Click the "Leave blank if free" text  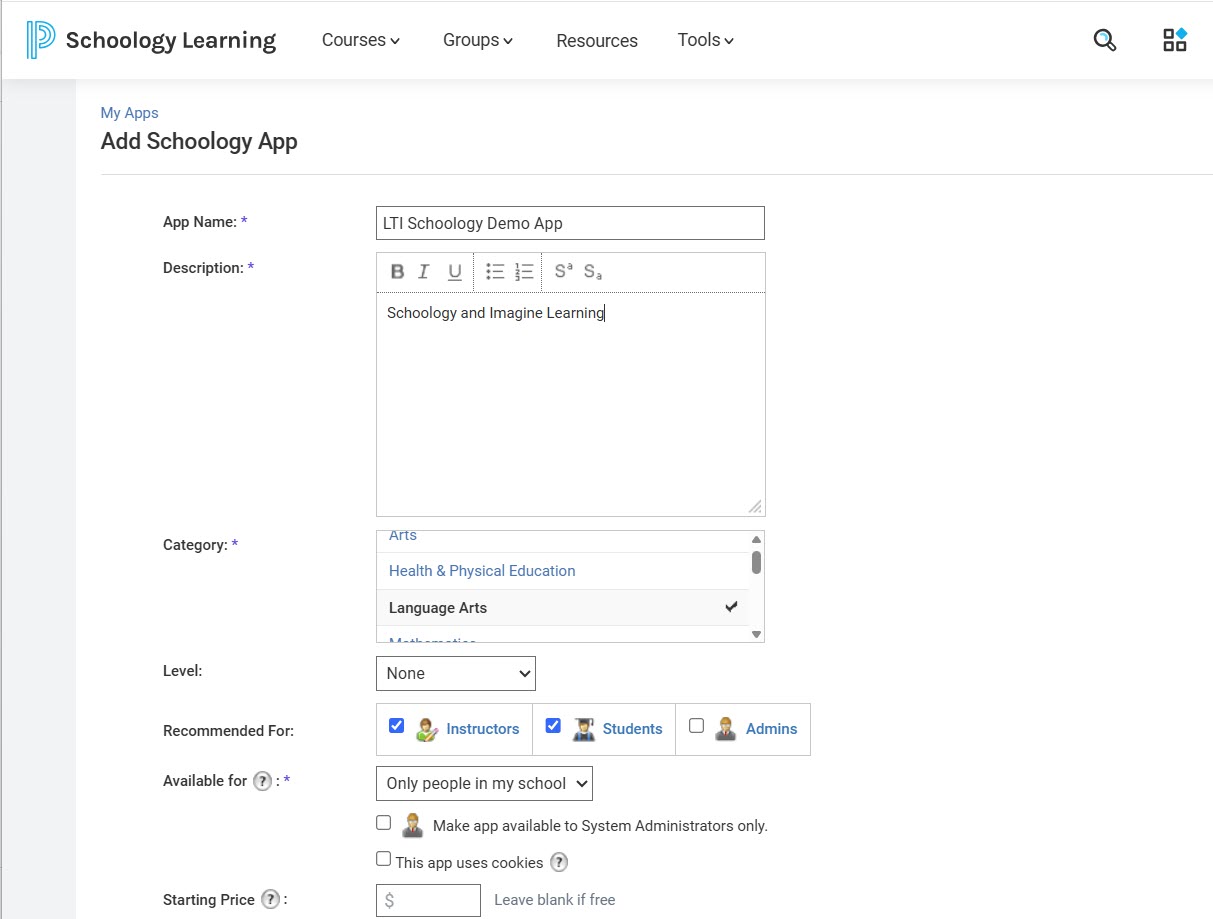(555, 900)
